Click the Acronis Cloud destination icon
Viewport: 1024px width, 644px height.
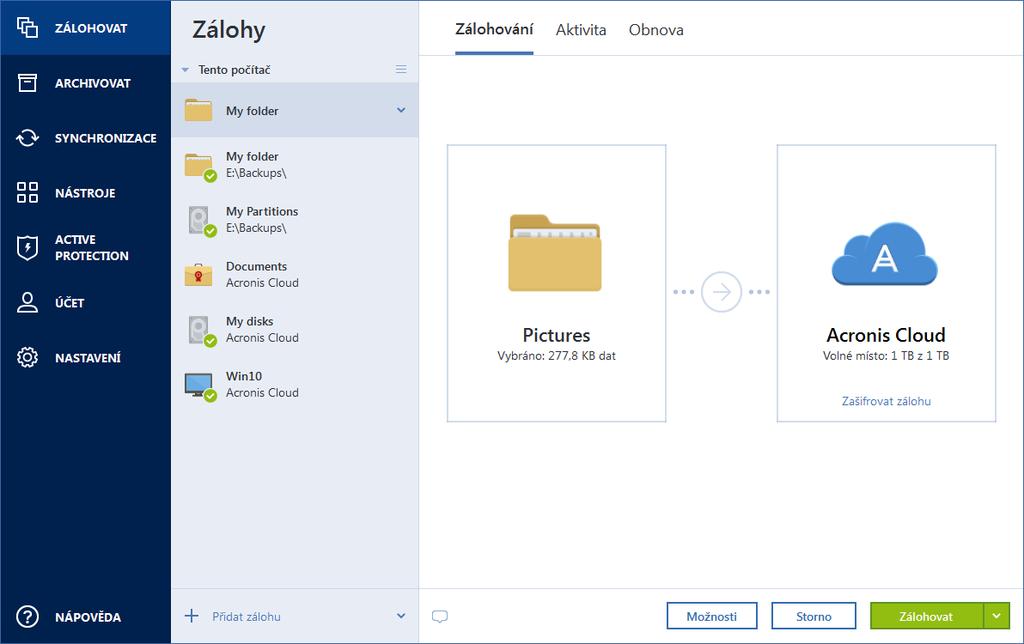click(x=884, y=253)
